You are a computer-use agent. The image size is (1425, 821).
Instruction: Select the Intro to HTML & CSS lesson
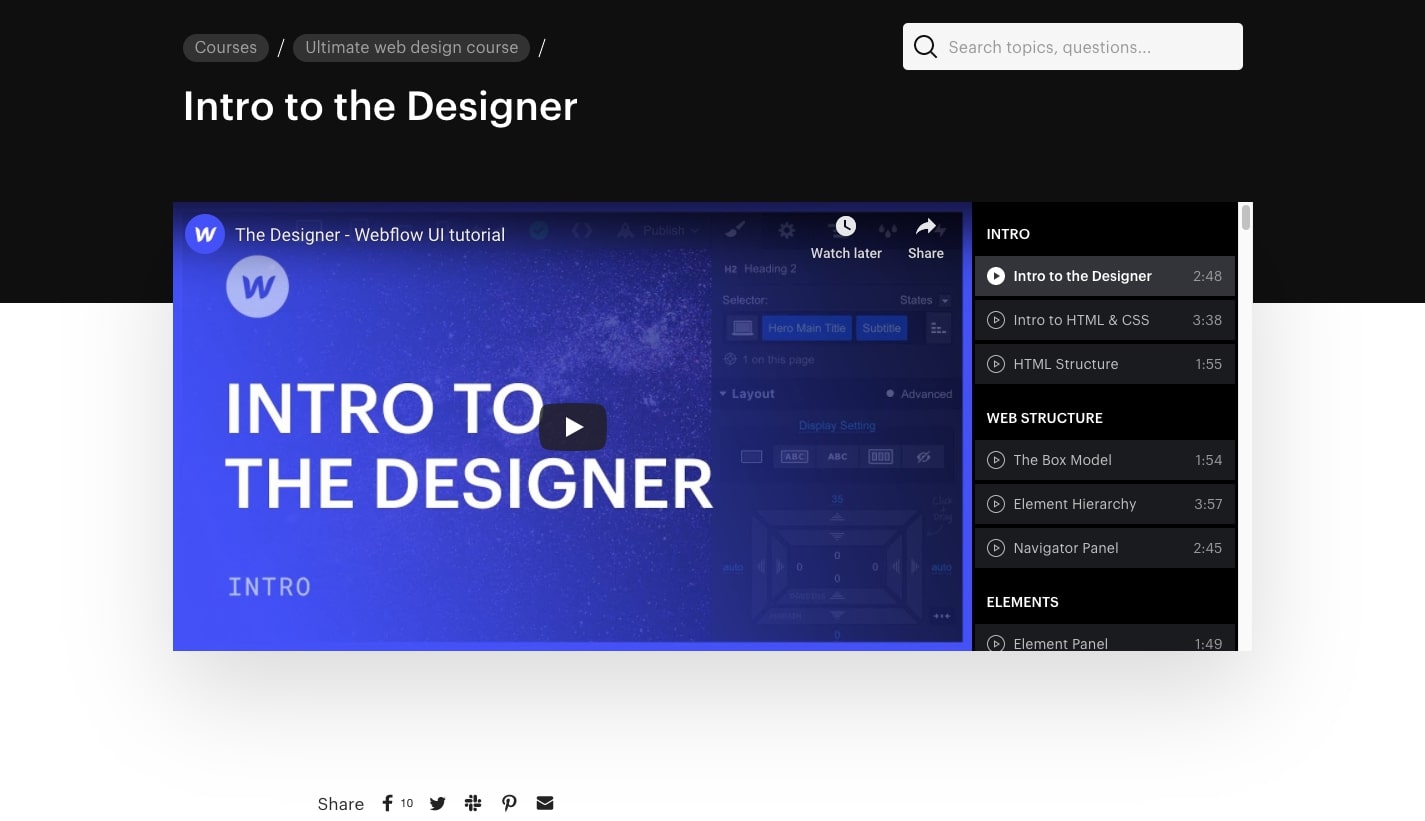coord(1081,320)
